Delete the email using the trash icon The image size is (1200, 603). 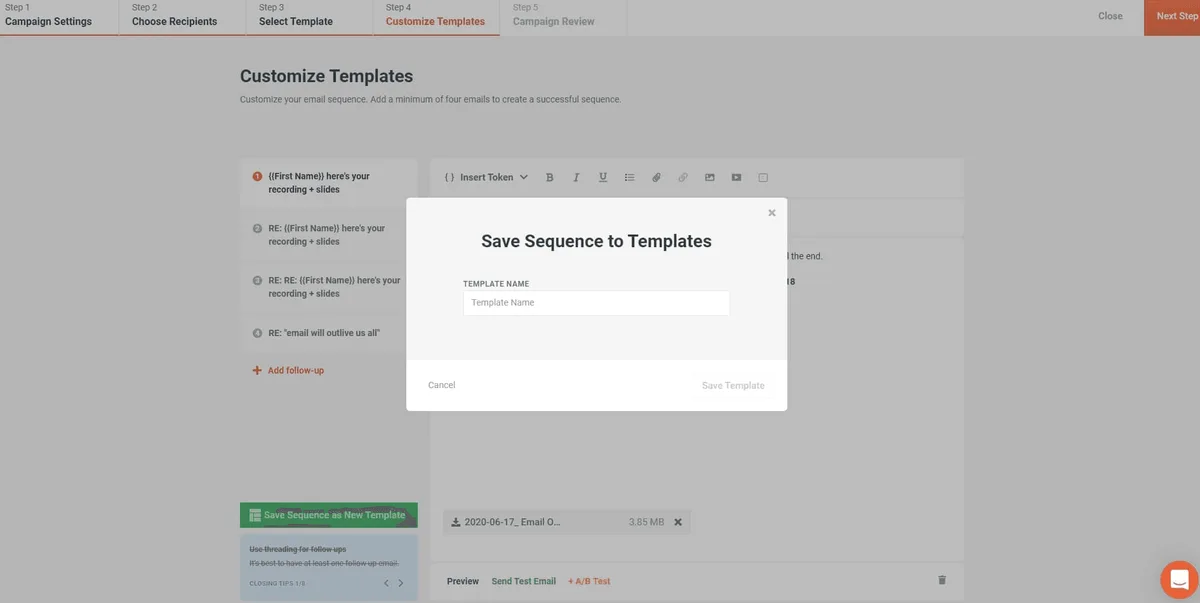[941, 579]
